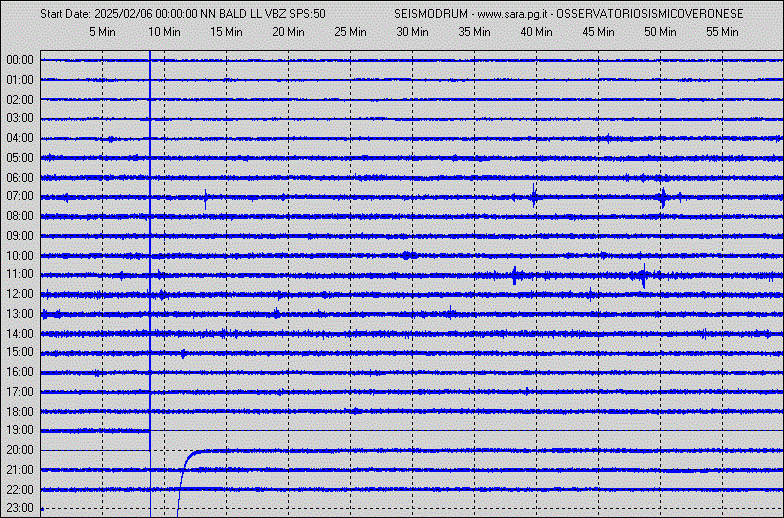Click the 40 Min axis label
The width and height of the screenshot is (784, 518).
point(536,32)
